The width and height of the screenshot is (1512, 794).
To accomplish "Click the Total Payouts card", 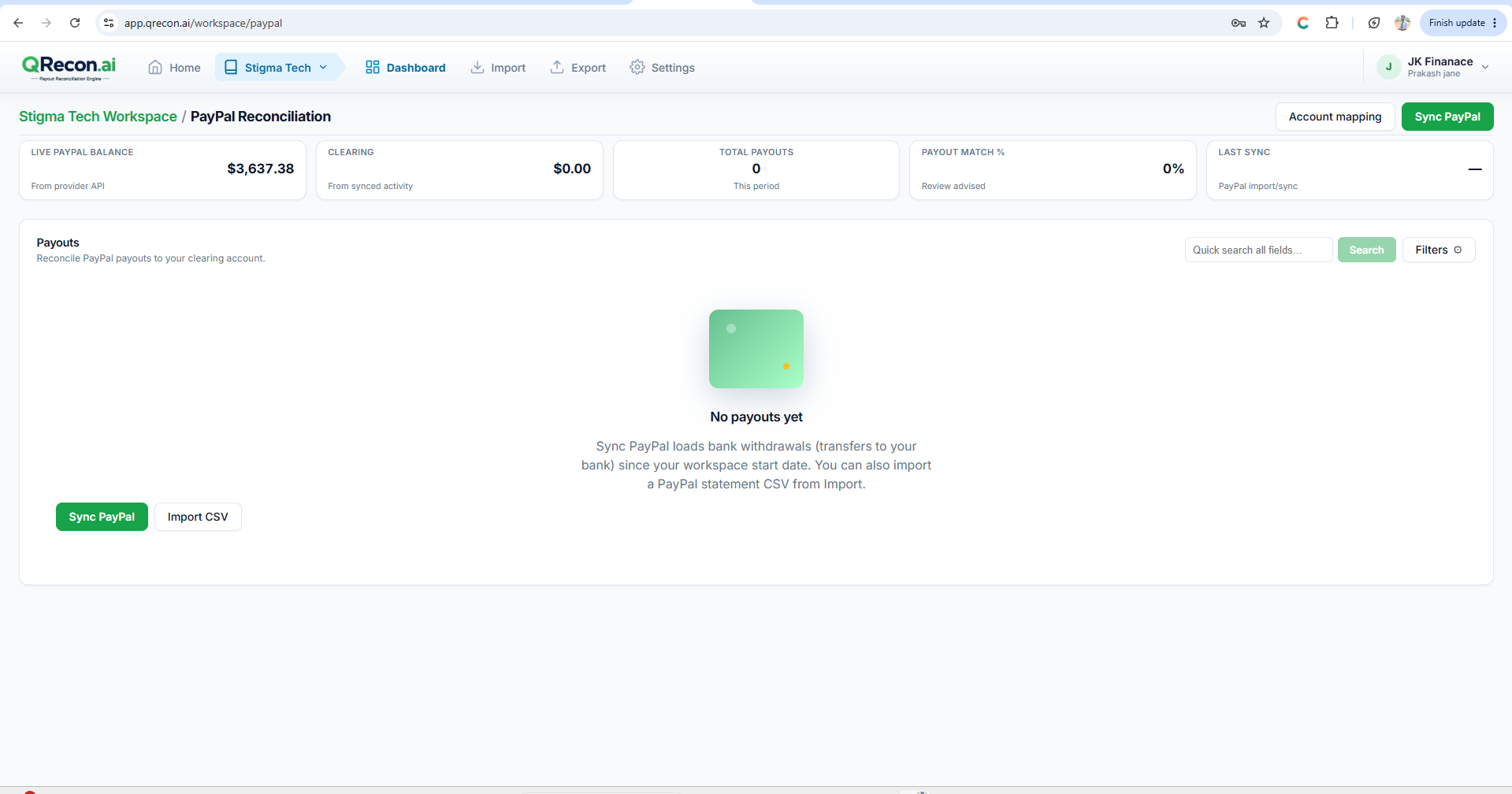I will 756,170.
